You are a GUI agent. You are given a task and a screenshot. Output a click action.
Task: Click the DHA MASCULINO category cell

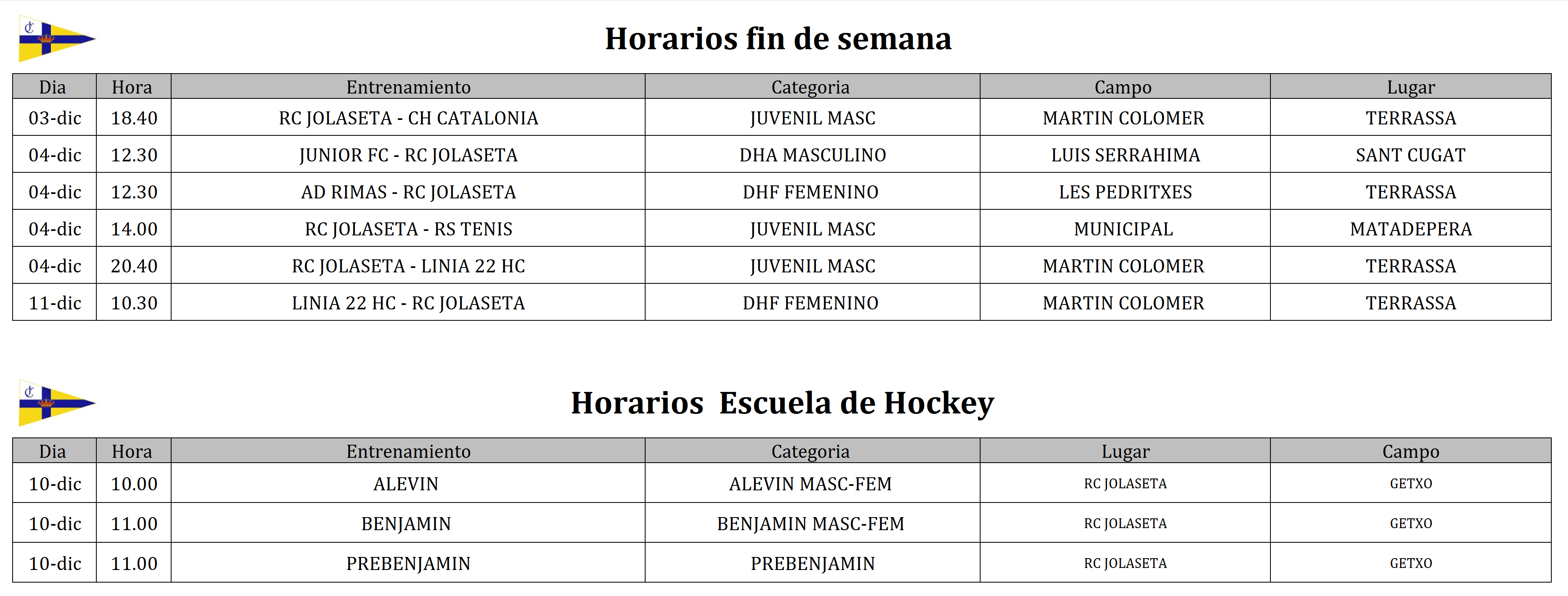pyautogui.click(x=813, y=155)
